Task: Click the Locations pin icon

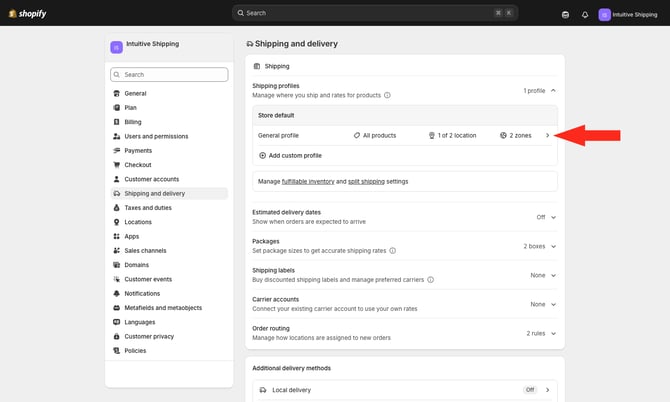Action: click(x=116, y=222)
